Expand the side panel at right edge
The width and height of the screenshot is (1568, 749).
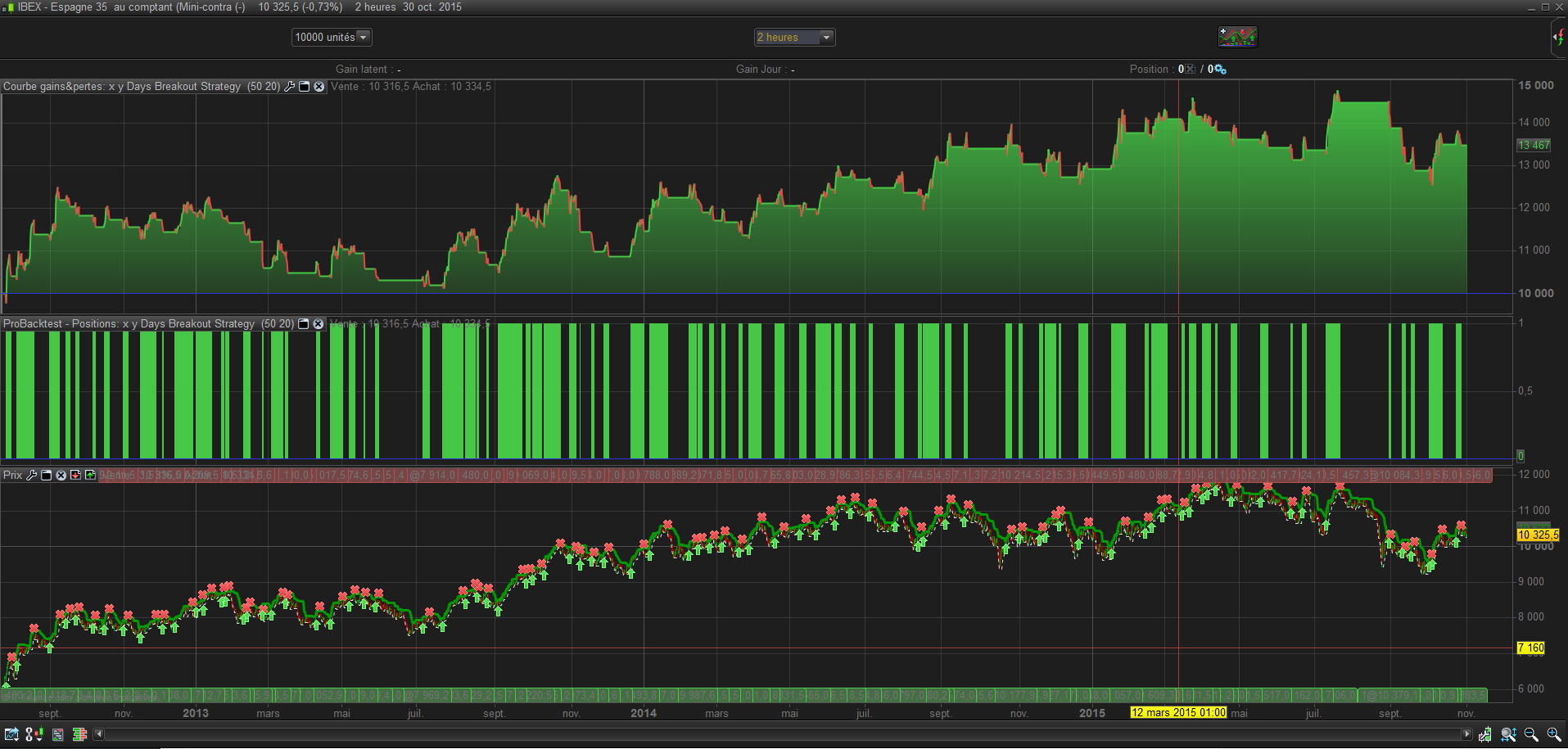1559,38
